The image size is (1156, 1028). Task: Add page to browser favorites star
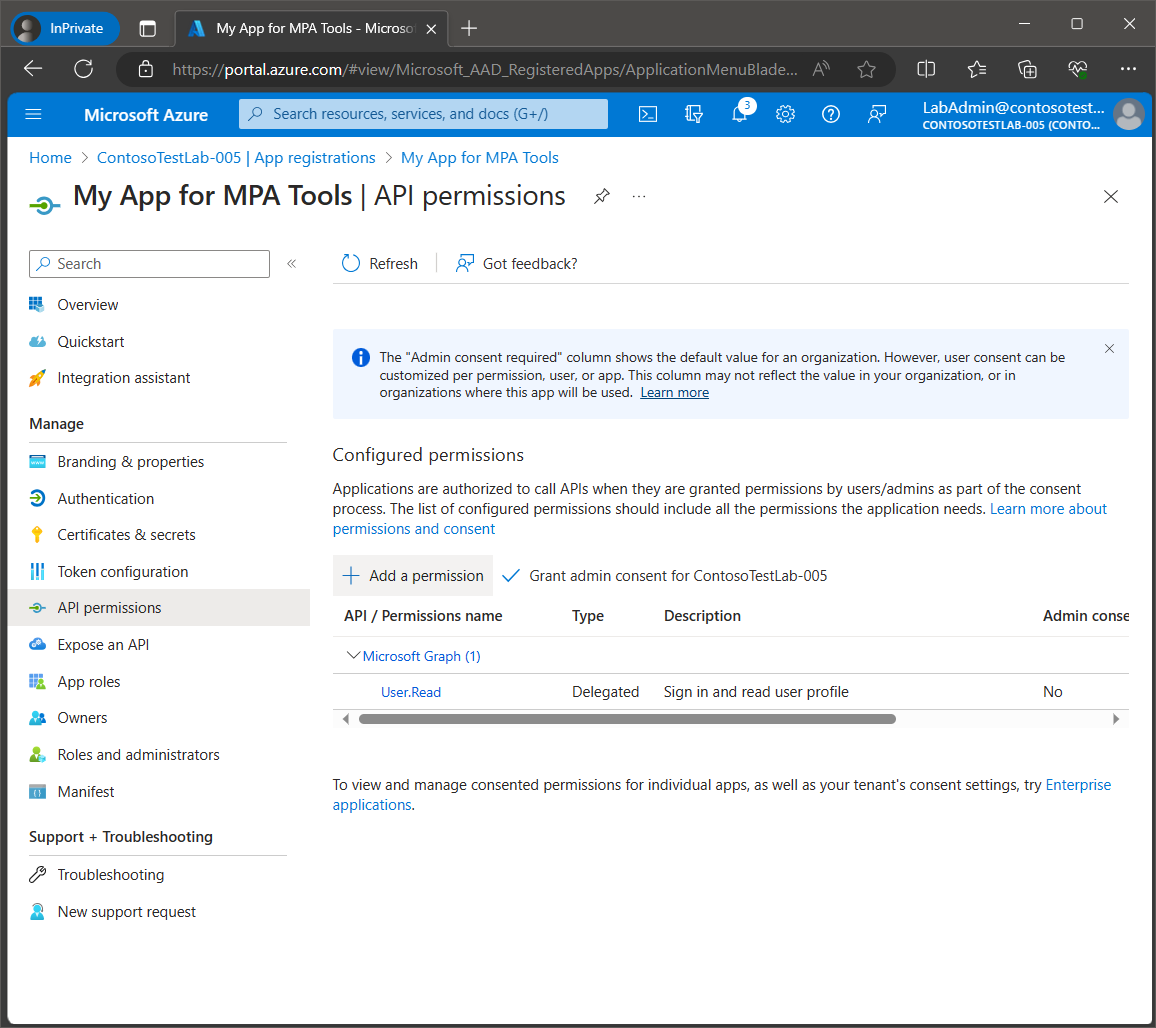point(866,69)
